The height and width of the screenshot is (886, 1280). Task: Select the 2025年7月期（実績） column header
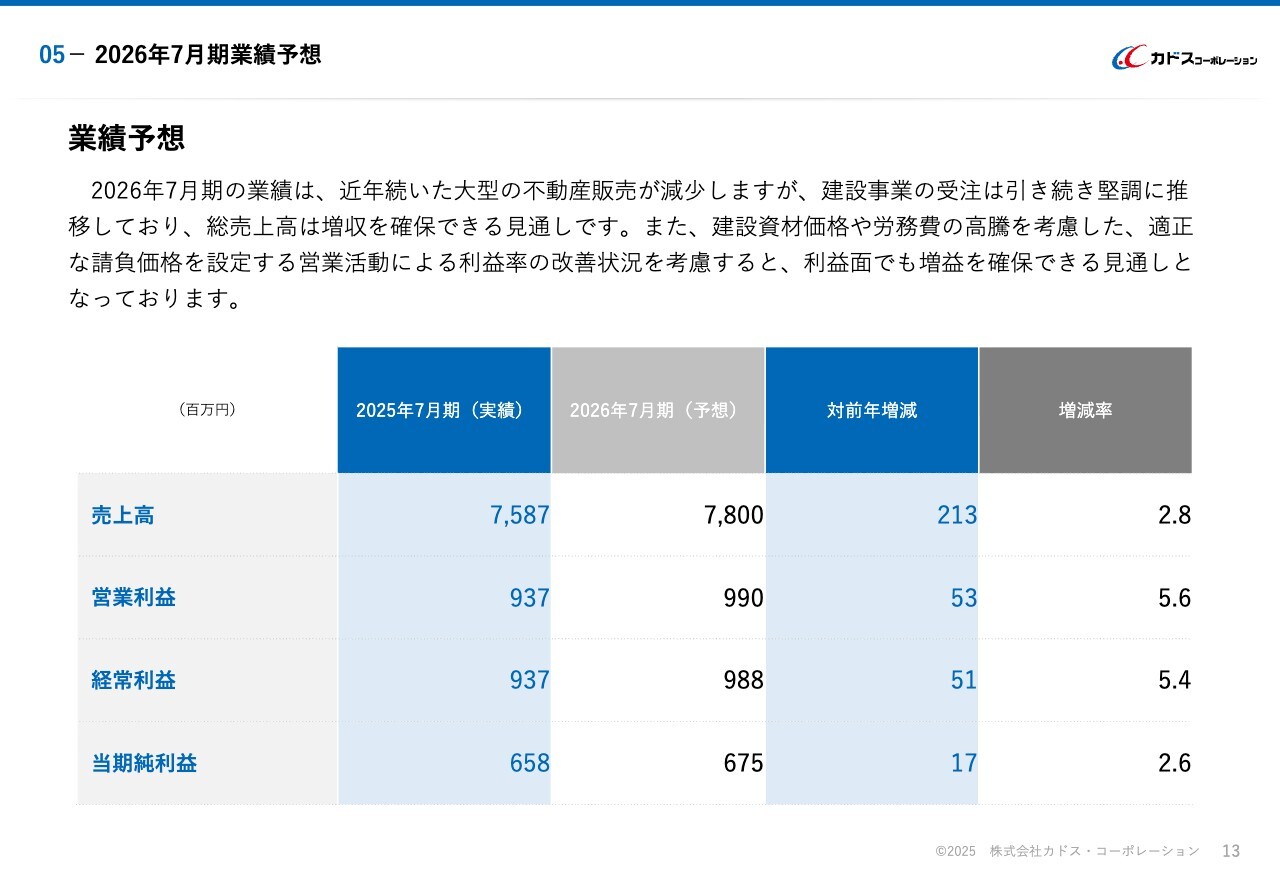pos(444,410)
